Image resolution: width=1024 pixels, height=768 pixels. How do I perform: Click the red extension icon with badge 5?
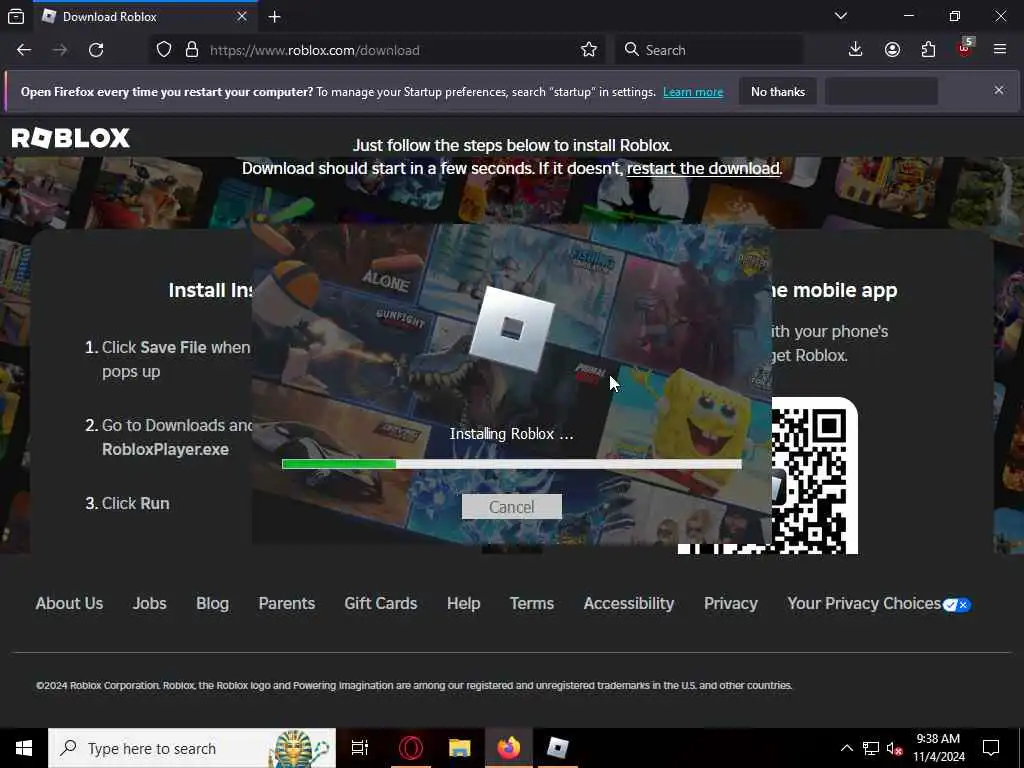pyautogui.click(x=965, y=48)
